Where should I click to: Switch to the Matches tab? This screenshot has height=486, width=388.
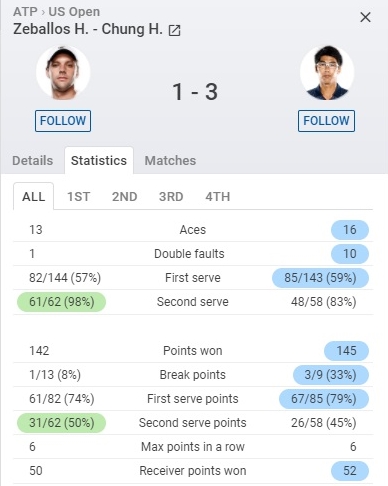170,160
